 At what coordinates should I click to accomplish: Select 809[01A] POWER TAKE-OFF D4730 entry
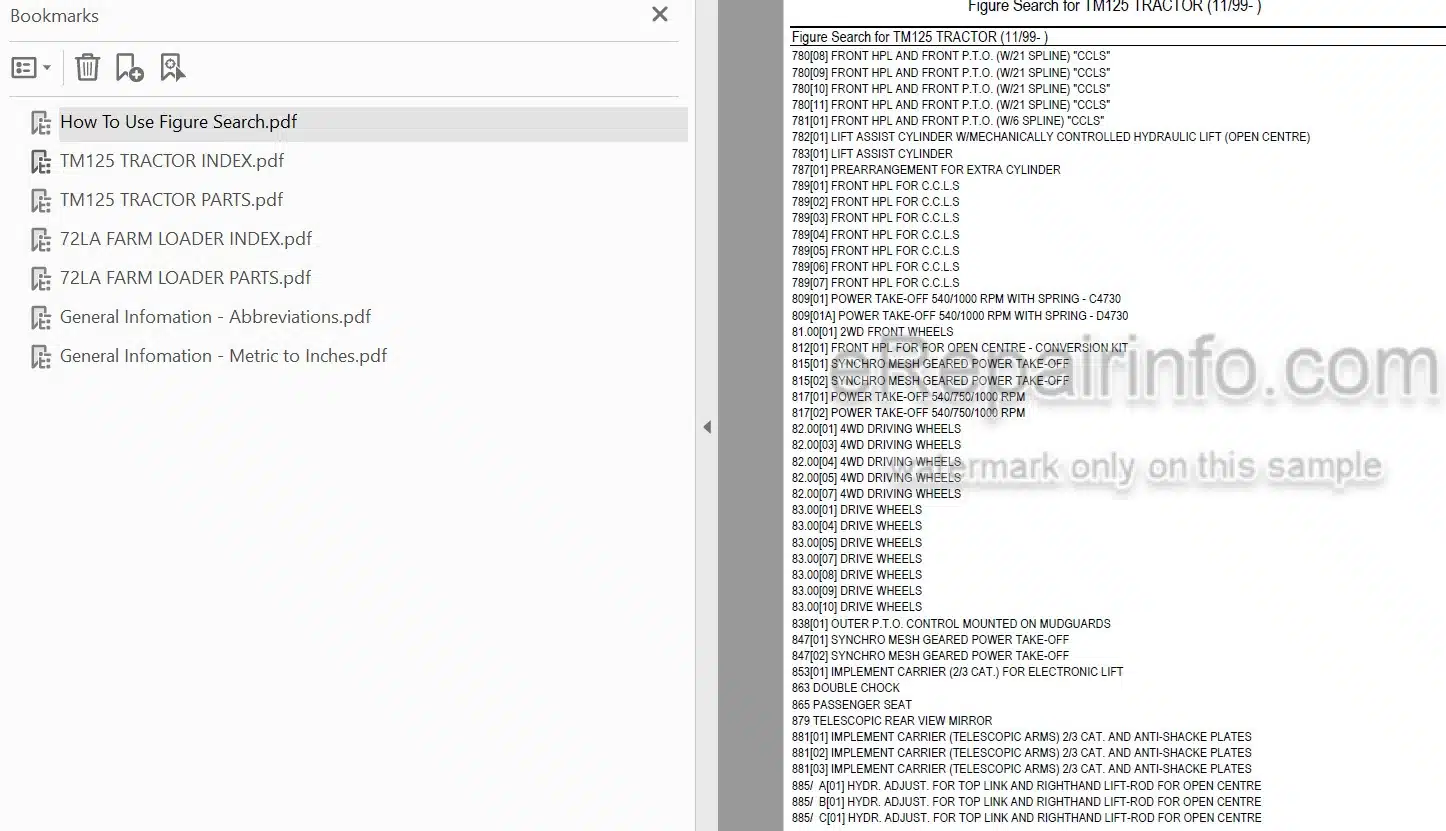[x=960, y=316]
